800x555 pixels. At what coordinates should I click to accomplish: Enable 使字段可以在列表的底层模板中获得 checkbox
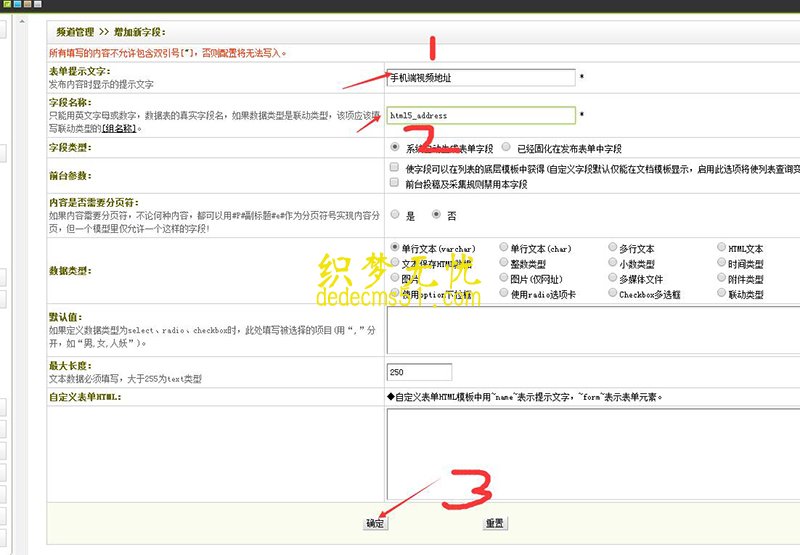394,167
